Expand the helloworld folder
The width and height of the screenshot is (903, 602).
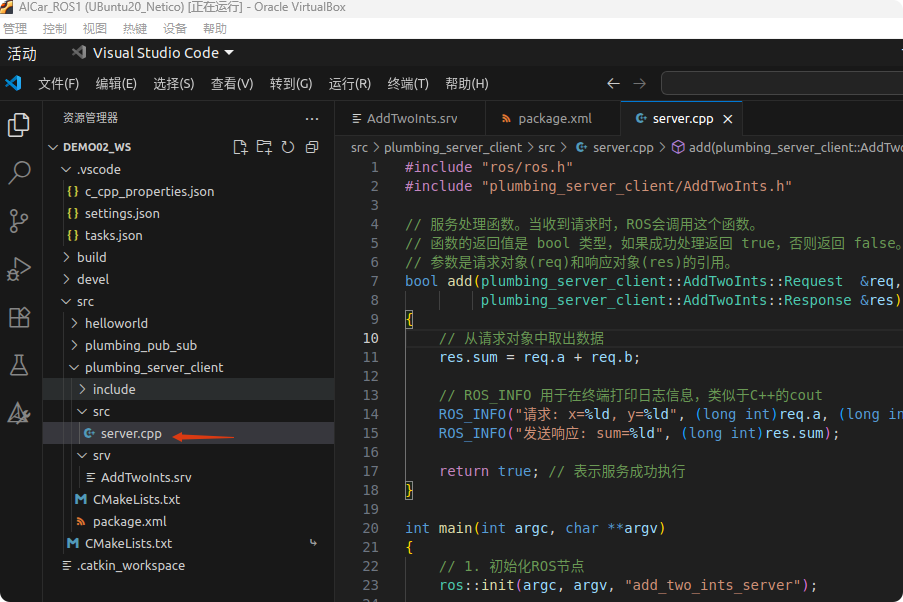(116, 323)
